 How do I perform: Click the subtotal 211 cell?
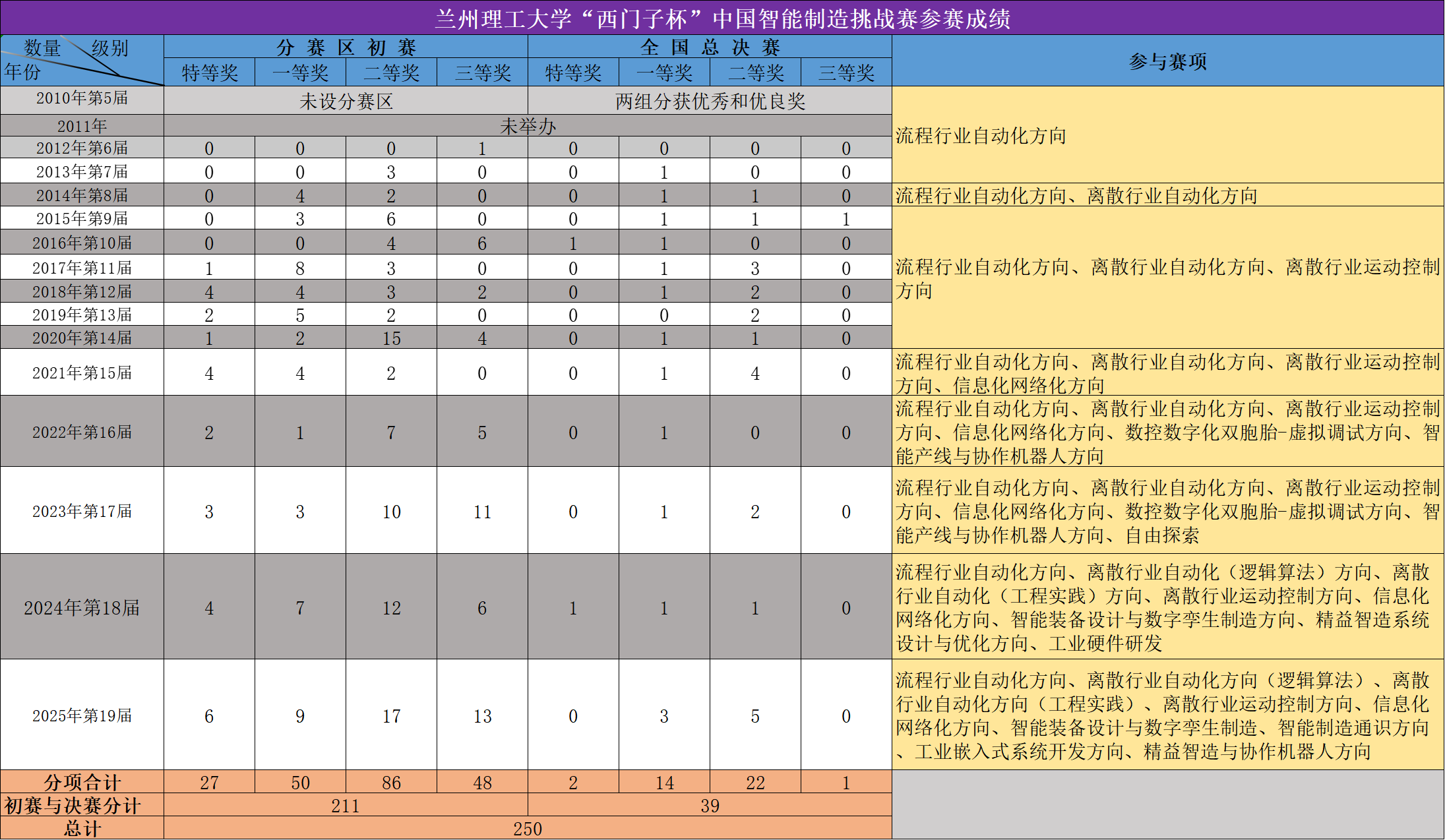pyautogui.click(x=346, y=806)
